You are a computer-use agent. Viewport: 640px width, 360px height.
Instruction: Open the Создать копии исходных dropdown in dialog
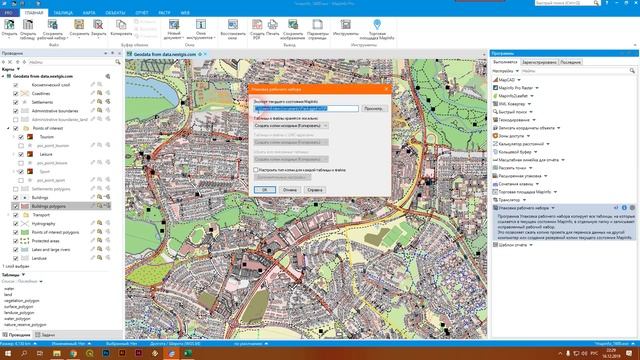pos(291,126)
